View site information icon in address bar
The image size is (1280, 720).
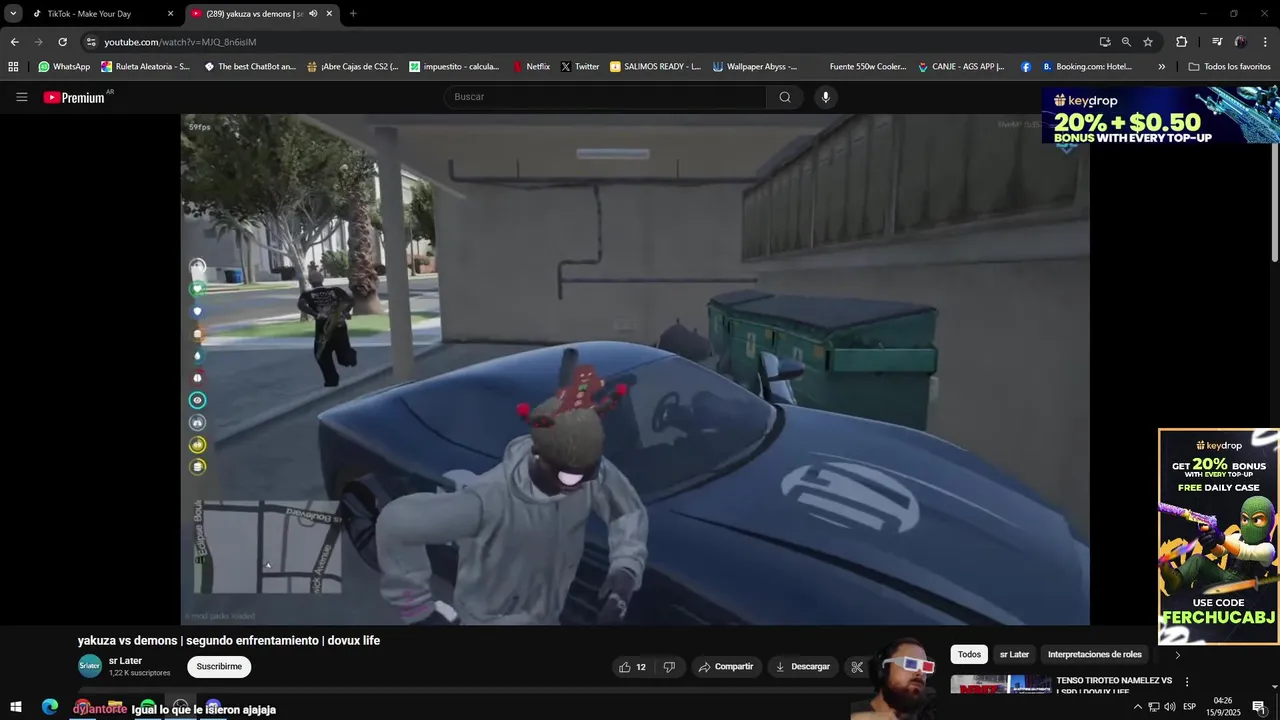click(x=91, y=42)
